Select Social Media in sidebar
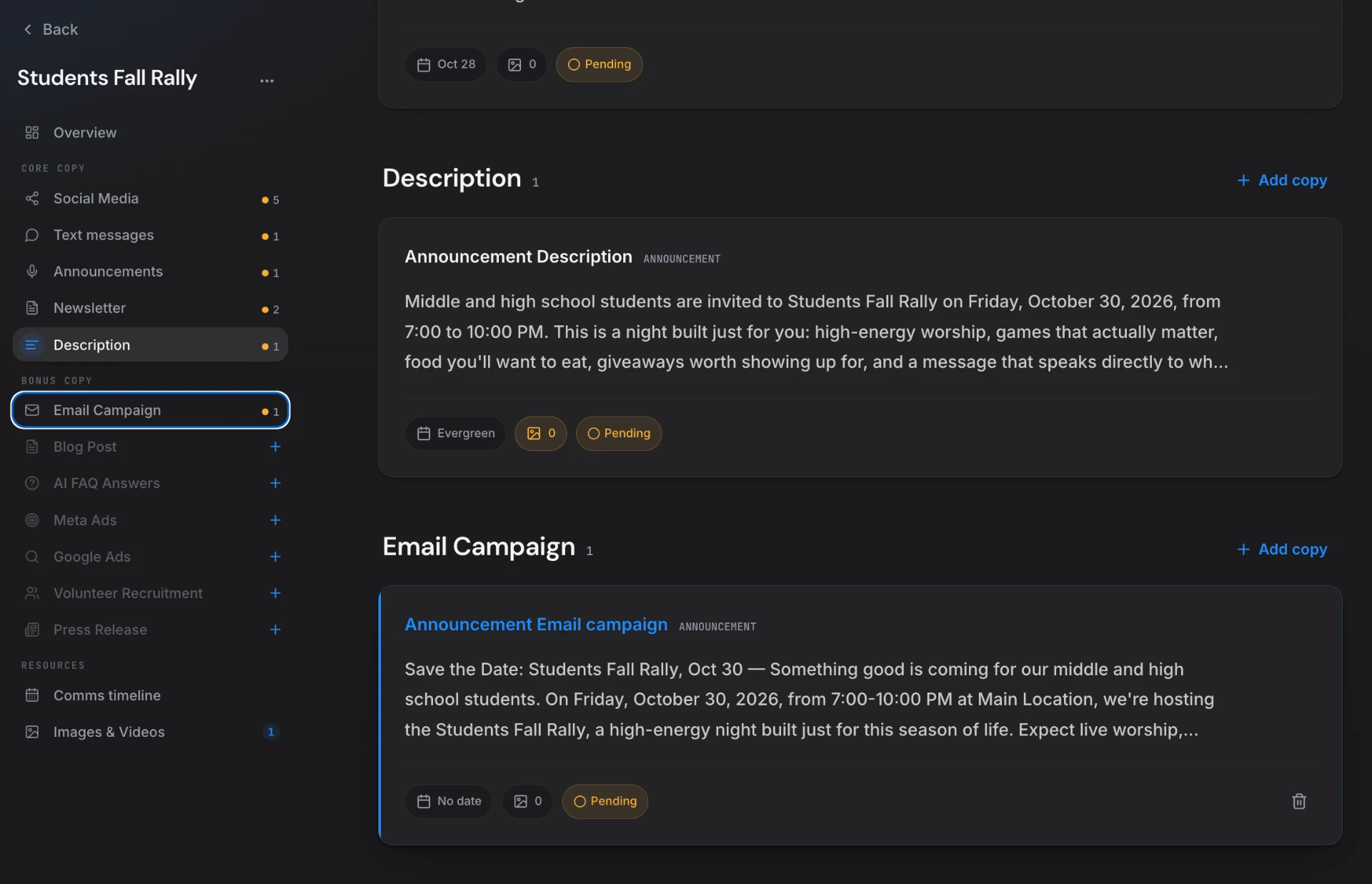 150,199
